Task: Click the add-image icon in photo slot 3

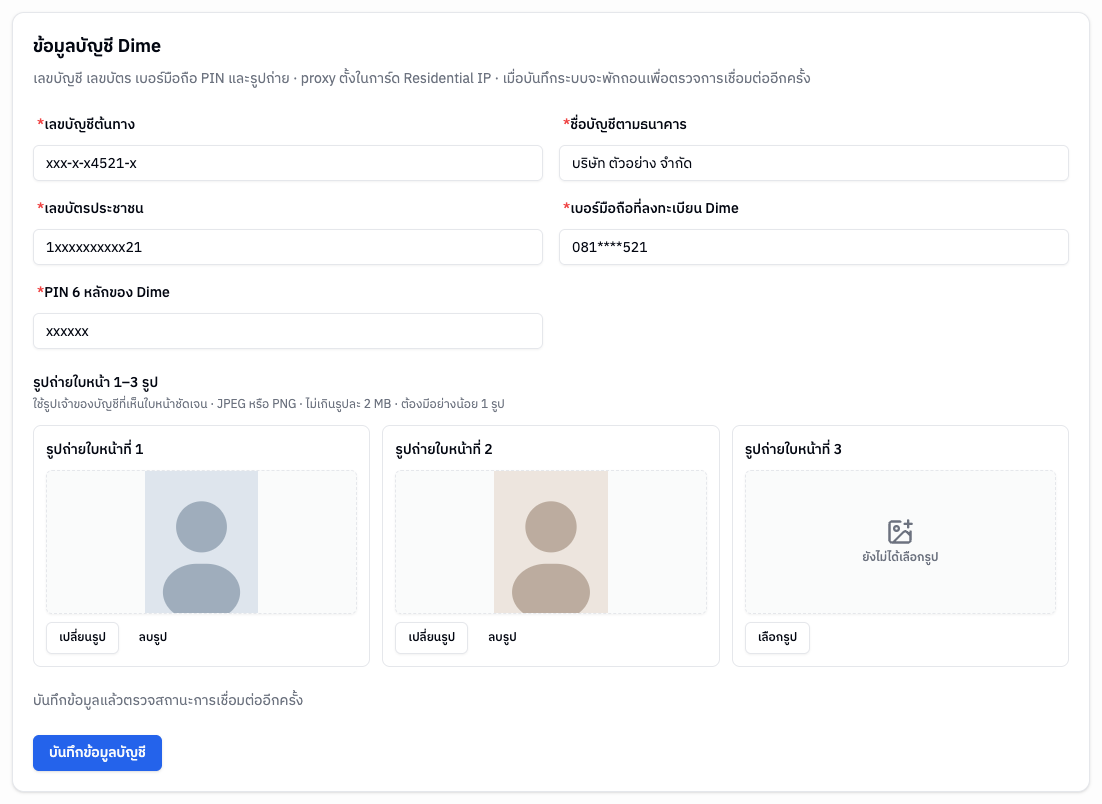Action: coord(900,531)
